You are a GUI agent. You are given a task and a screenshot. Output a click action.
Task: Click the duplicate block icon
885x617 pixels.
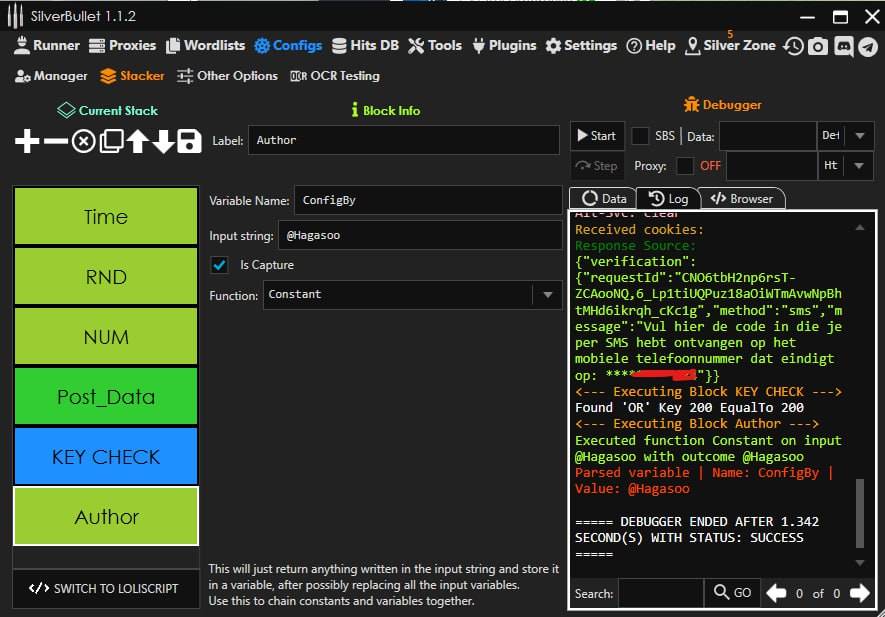pyautogui.click(x=111, y=142)
